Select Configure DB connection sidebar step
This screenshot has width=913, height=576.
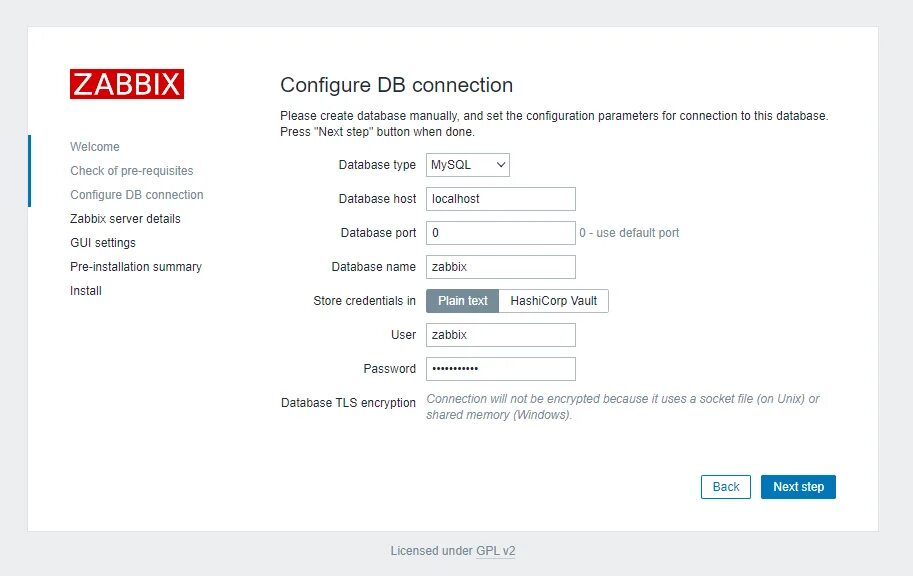tap(137, 195)
